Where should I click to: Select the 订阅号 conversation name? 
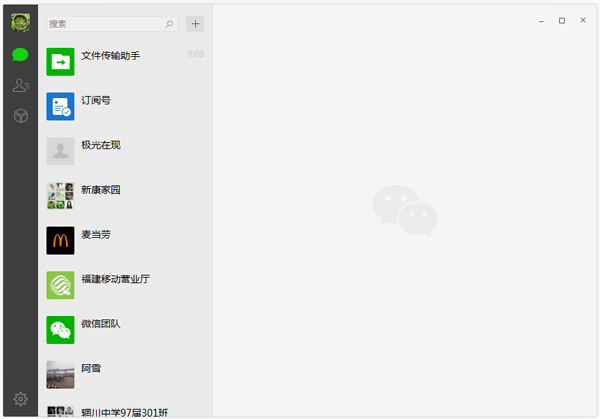[96, 100]
